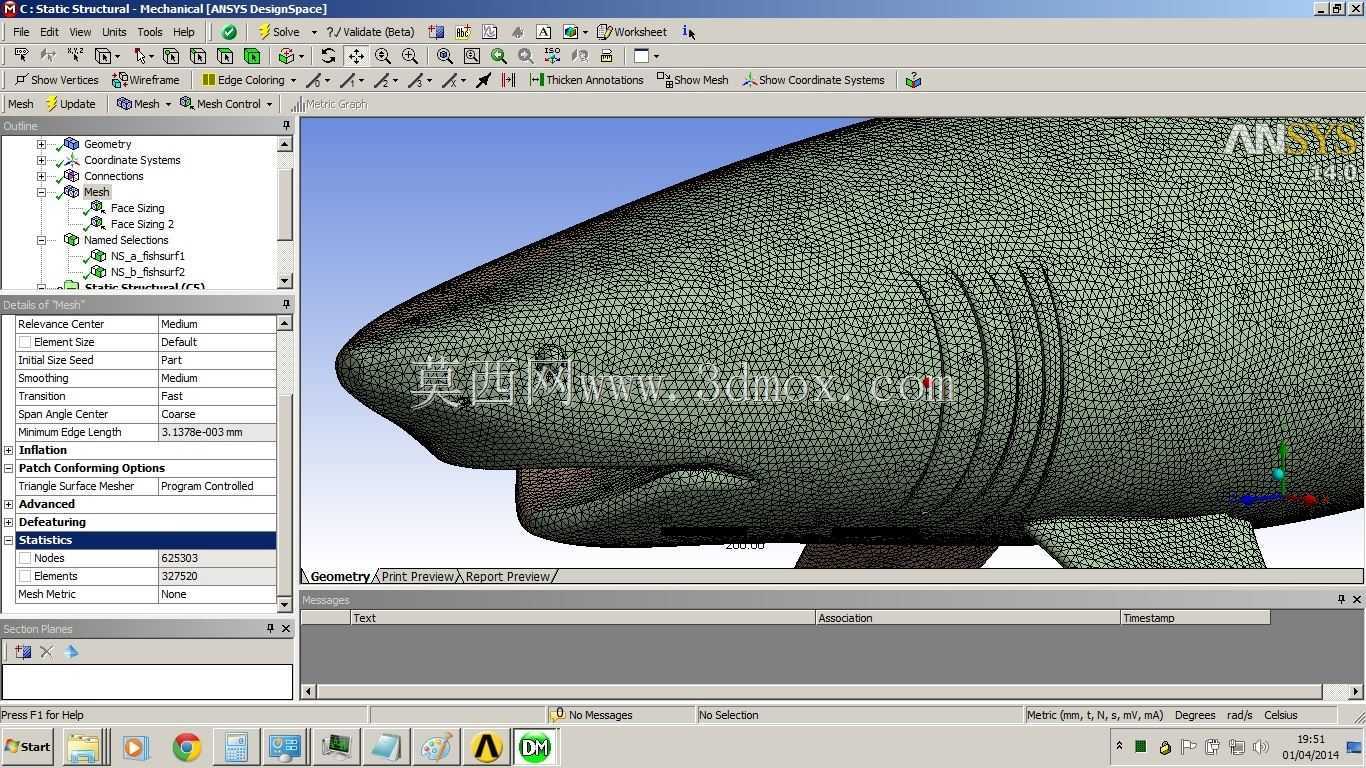Click the Coordinate XYZ selection icon
Screen dimensions: 1366x768
pyautogui.click(x=75, y=56)
